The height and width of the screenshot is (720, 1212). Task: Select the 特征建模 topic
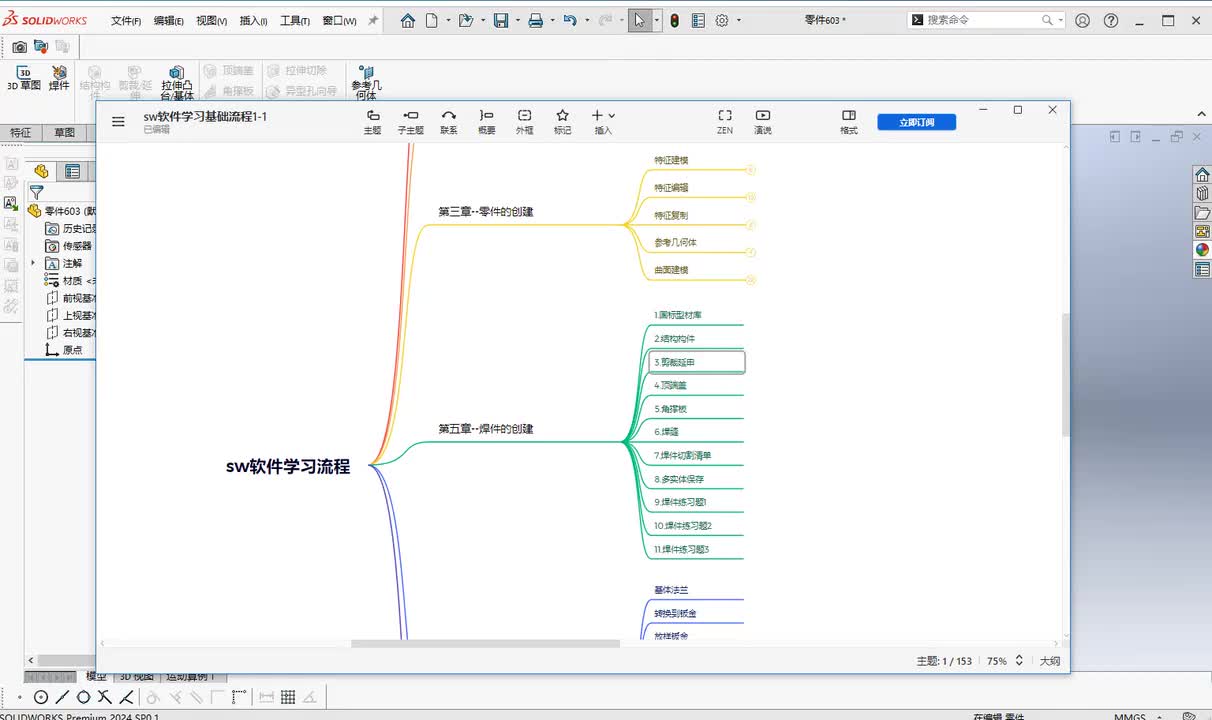click(x=671, y=160)
